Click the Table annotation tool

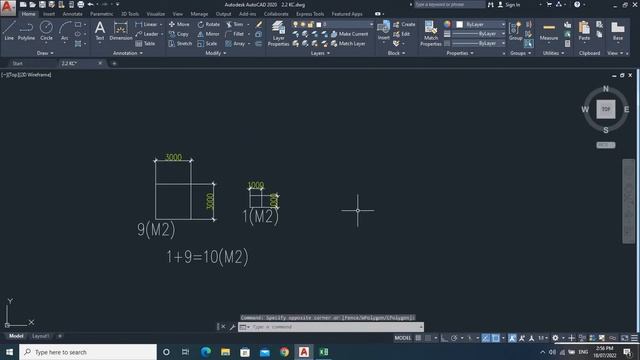pyautogui.click(x=145, y=43)
